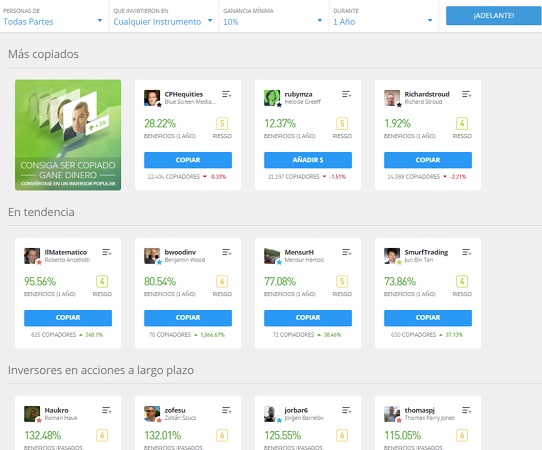Open the Todas Partes location dropdown
542x450 pixels.
pos(53,17)
